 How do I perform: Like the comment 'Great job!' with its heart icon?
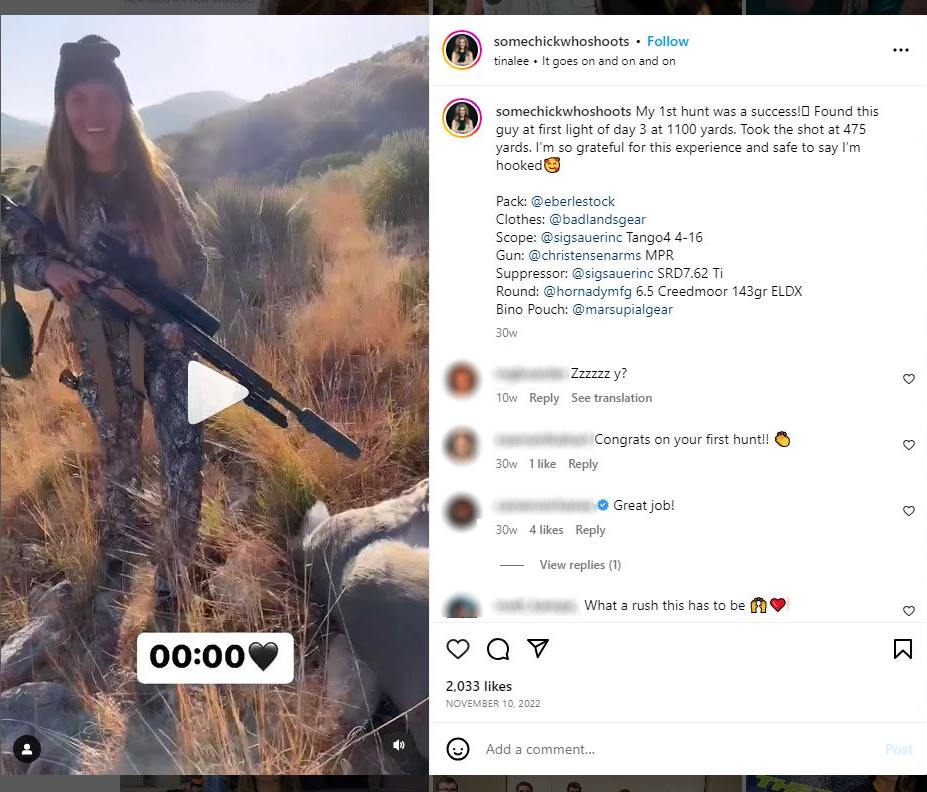(908, 511)
